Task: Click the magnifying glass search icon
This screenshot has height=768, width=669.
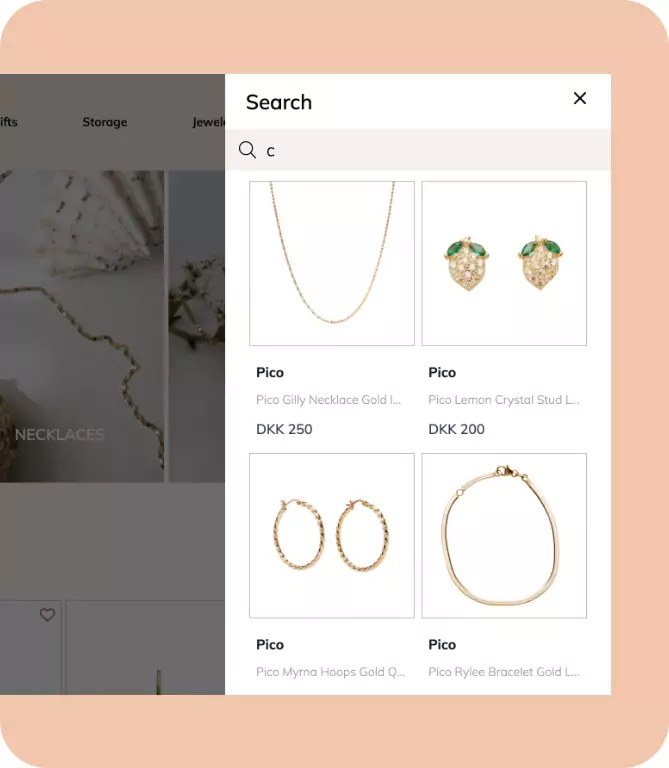Action: click(247, 150)
